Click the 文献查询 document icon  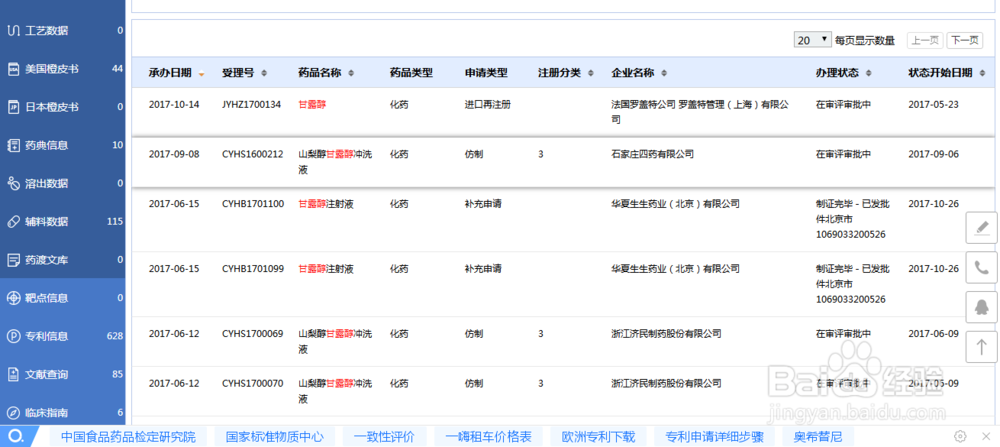point(13,374)
